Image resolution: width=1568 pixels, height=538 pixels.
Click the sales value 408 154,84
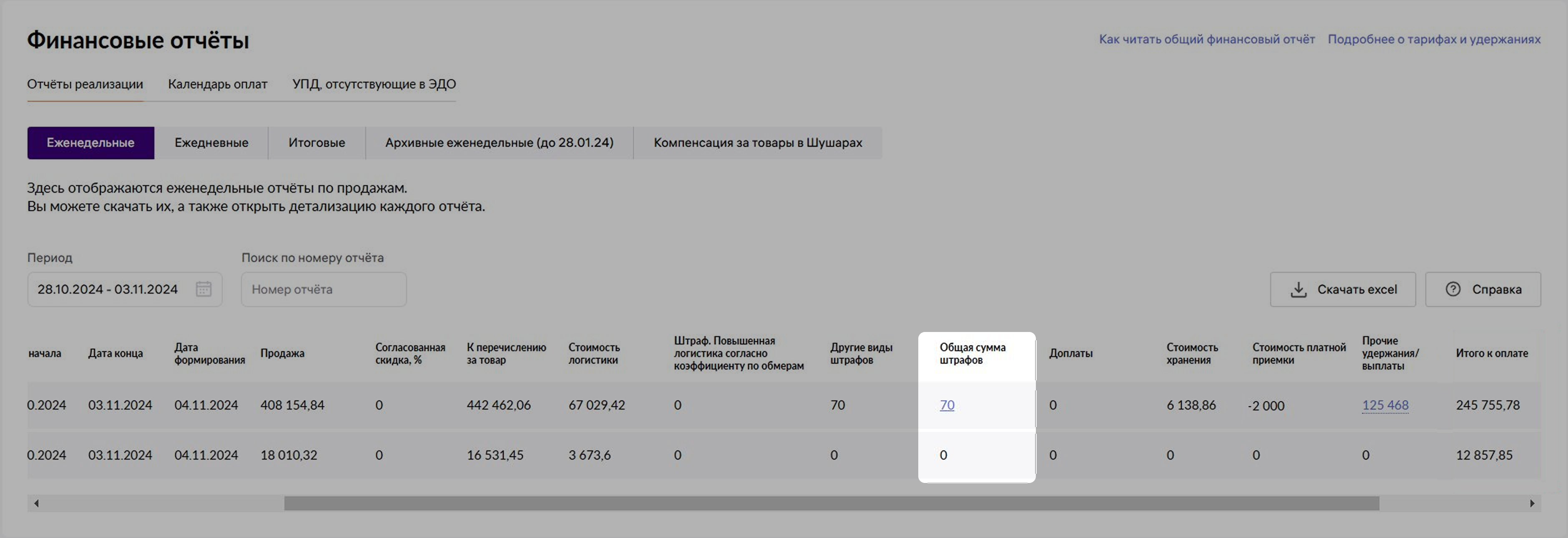[292, 405]
